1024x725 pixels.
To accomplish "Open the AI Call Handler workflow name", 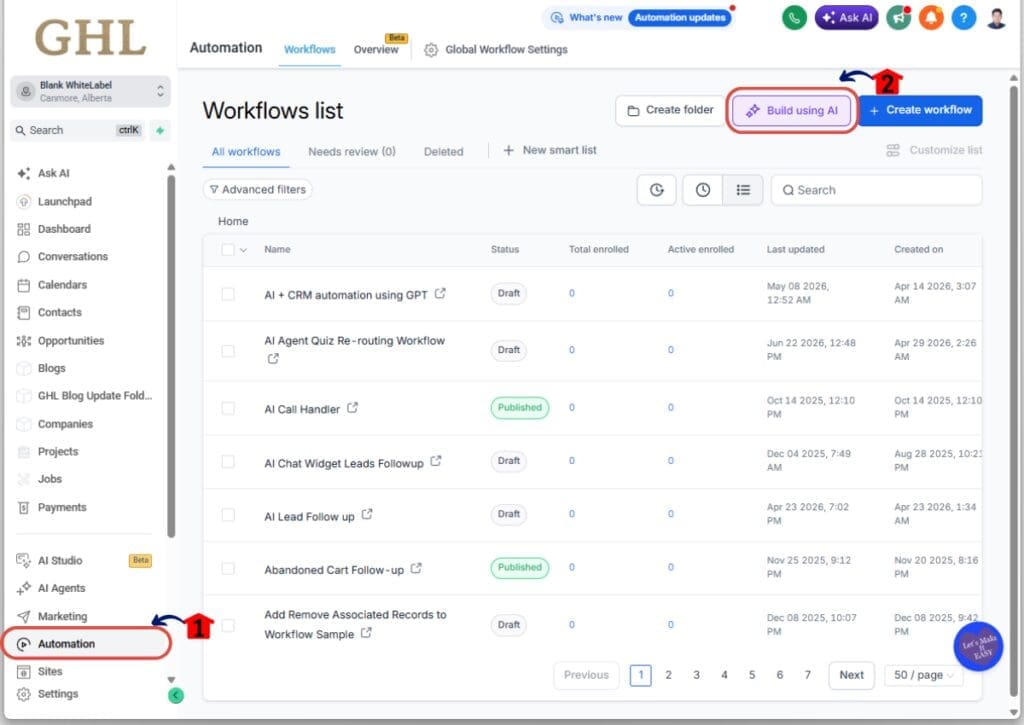I will 302,410.
